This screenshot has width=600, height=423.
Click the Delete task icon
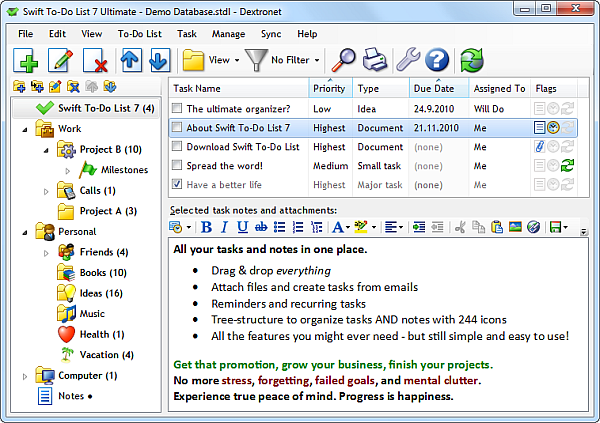95,60
